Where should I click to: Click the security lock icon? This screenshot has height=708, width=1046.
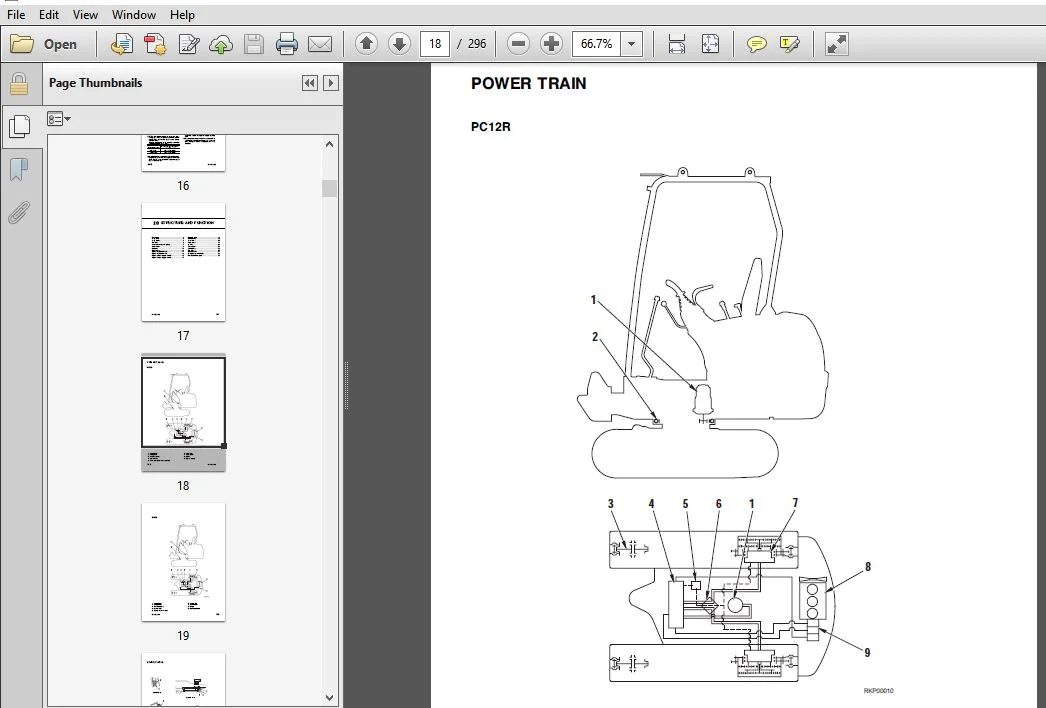click(x=19, y=84)
